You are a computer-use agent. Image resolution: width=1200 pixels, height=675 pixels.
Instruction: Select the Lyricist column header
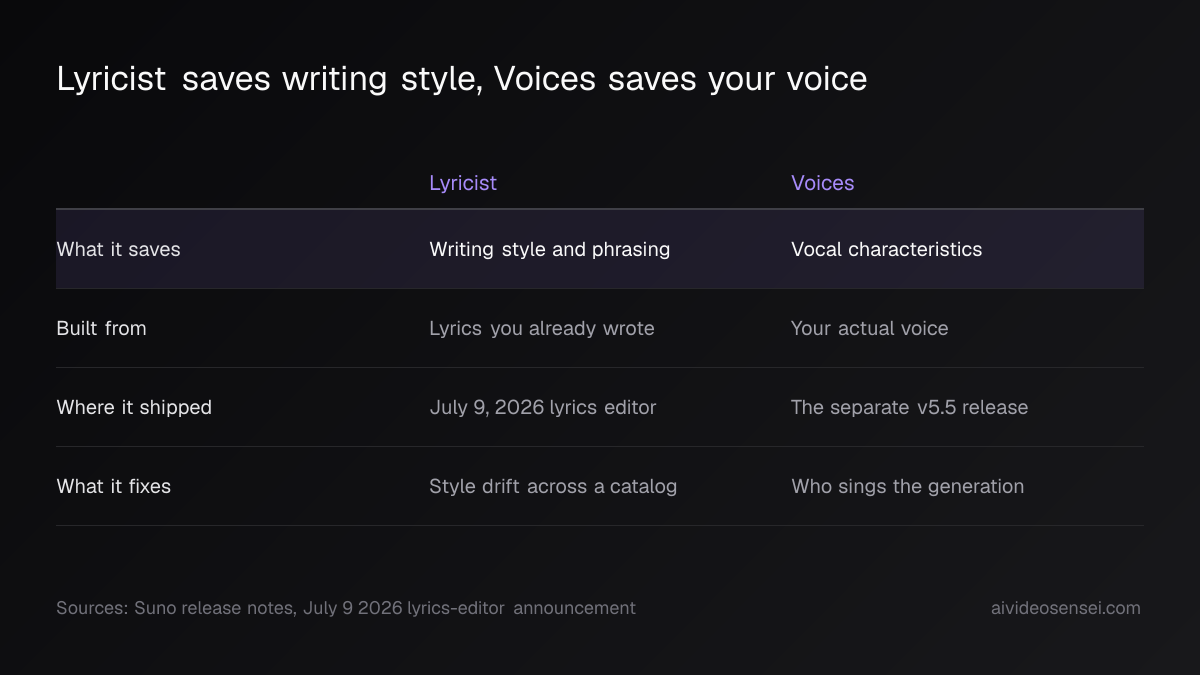coord(463,183)
